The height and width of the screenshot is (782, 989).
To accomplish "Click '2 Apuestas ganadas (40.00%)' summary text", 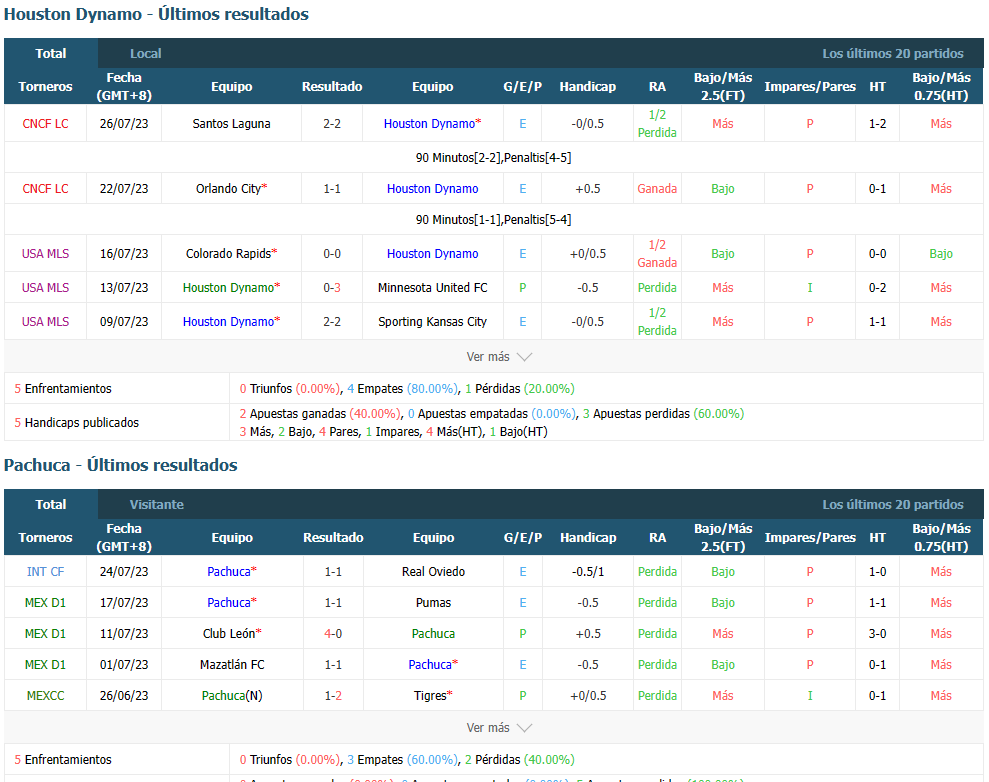I will click(x=320, y=414).
